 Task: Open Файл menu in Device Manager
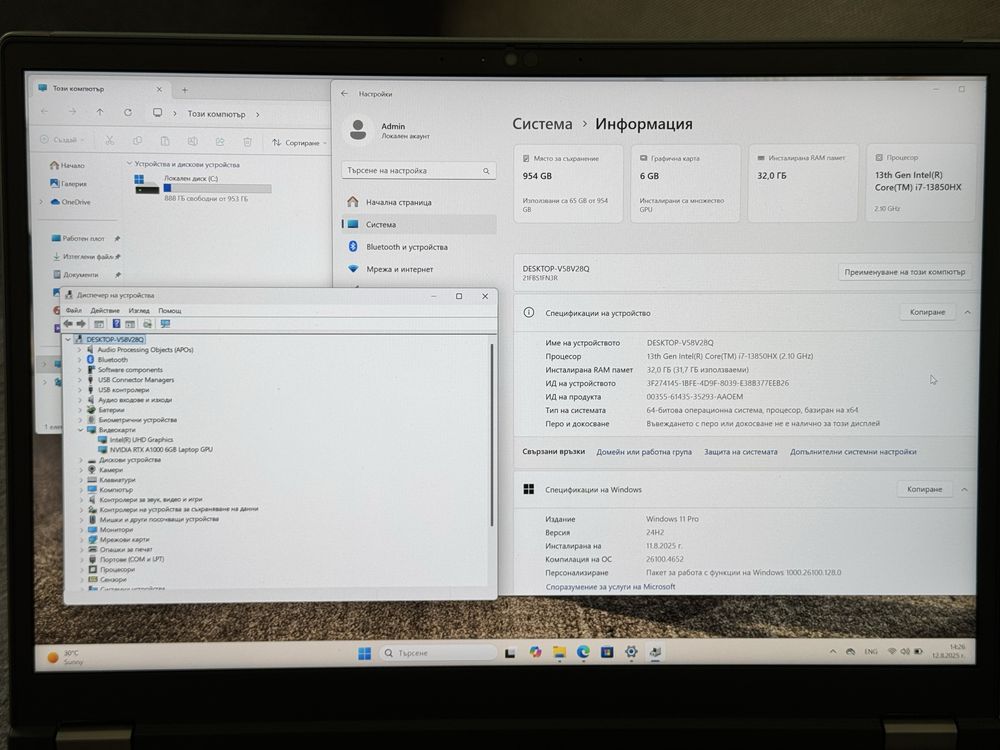pyautogui.click(x=73, y=310)
